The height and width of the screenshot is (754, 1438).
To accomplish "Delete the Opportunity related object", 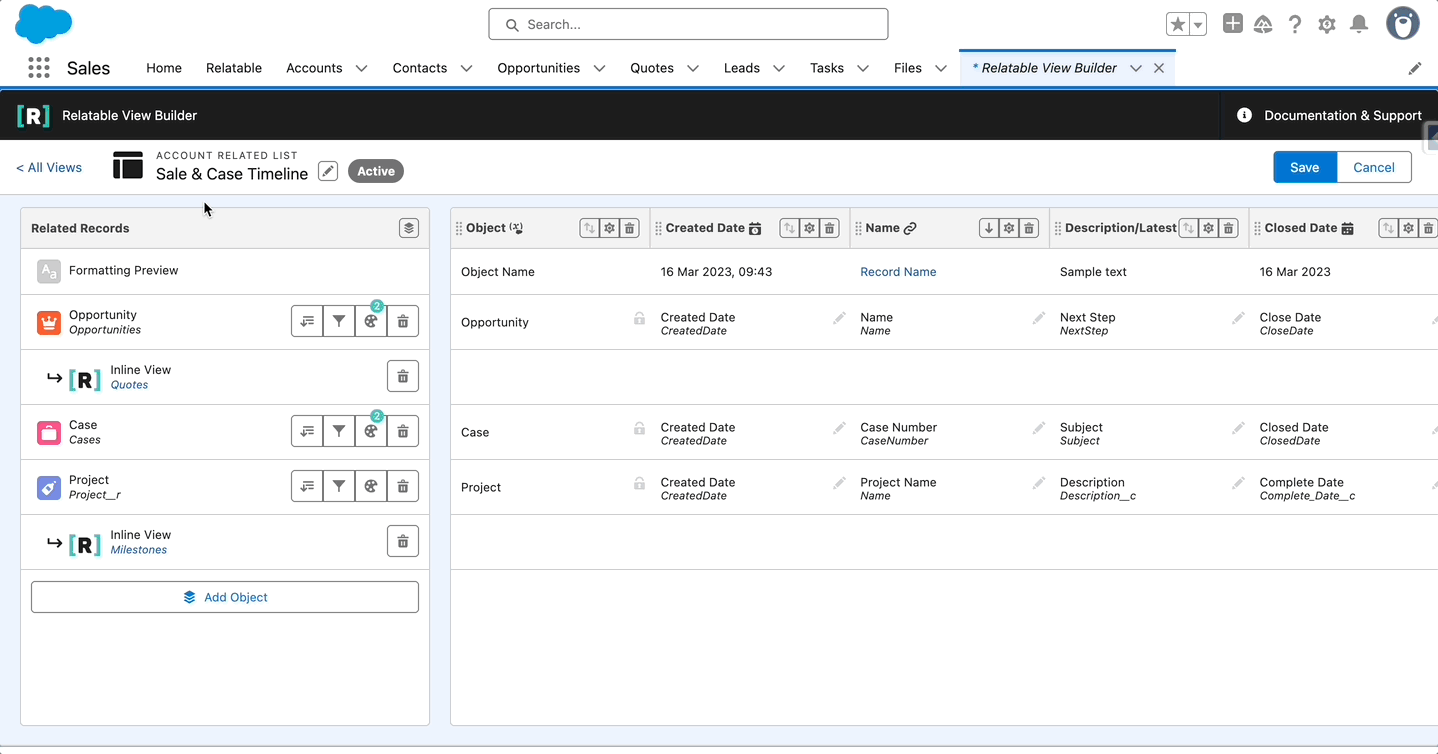I will coord(403,321).
